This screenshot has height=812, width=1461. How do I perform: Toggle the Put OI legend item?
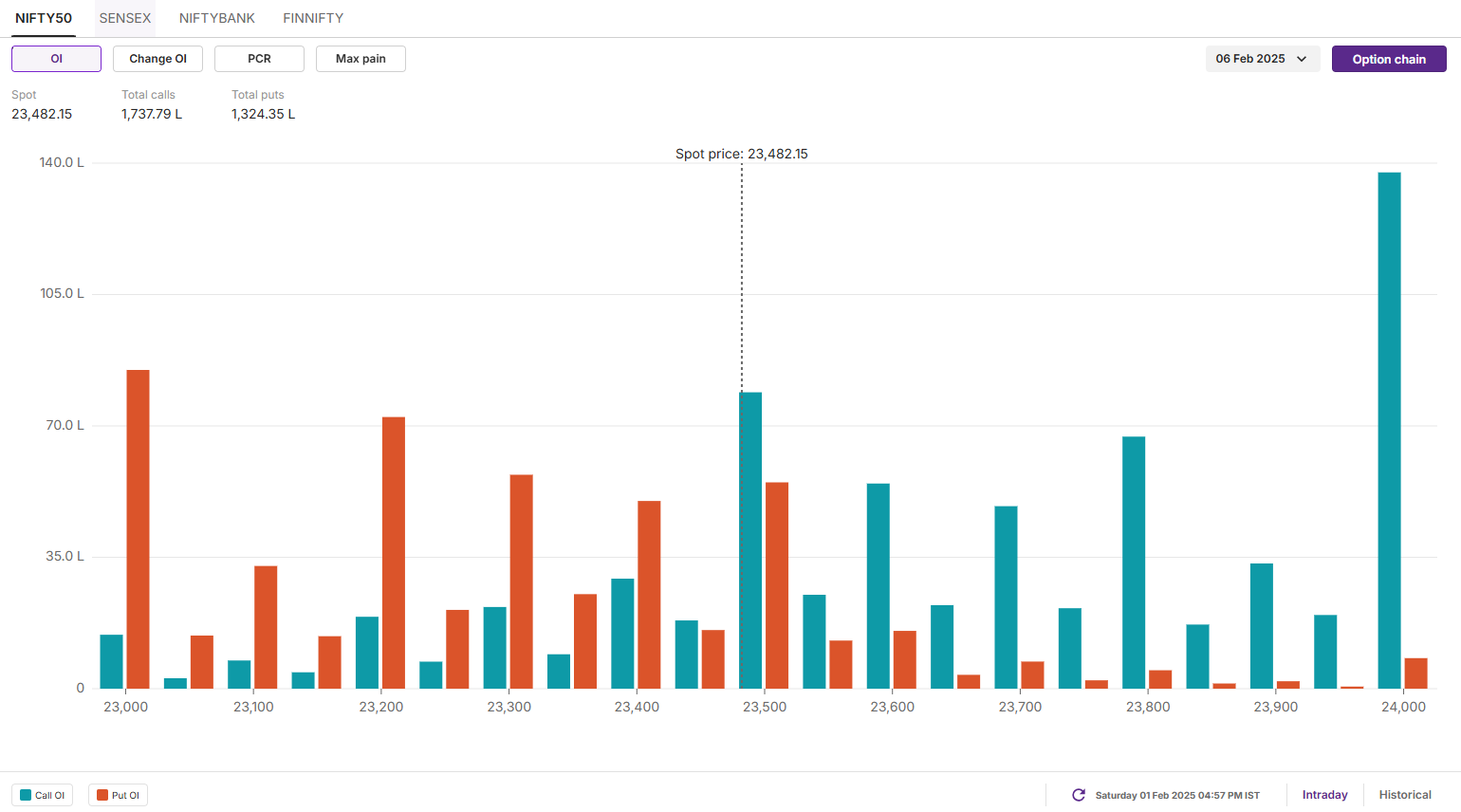118,795
